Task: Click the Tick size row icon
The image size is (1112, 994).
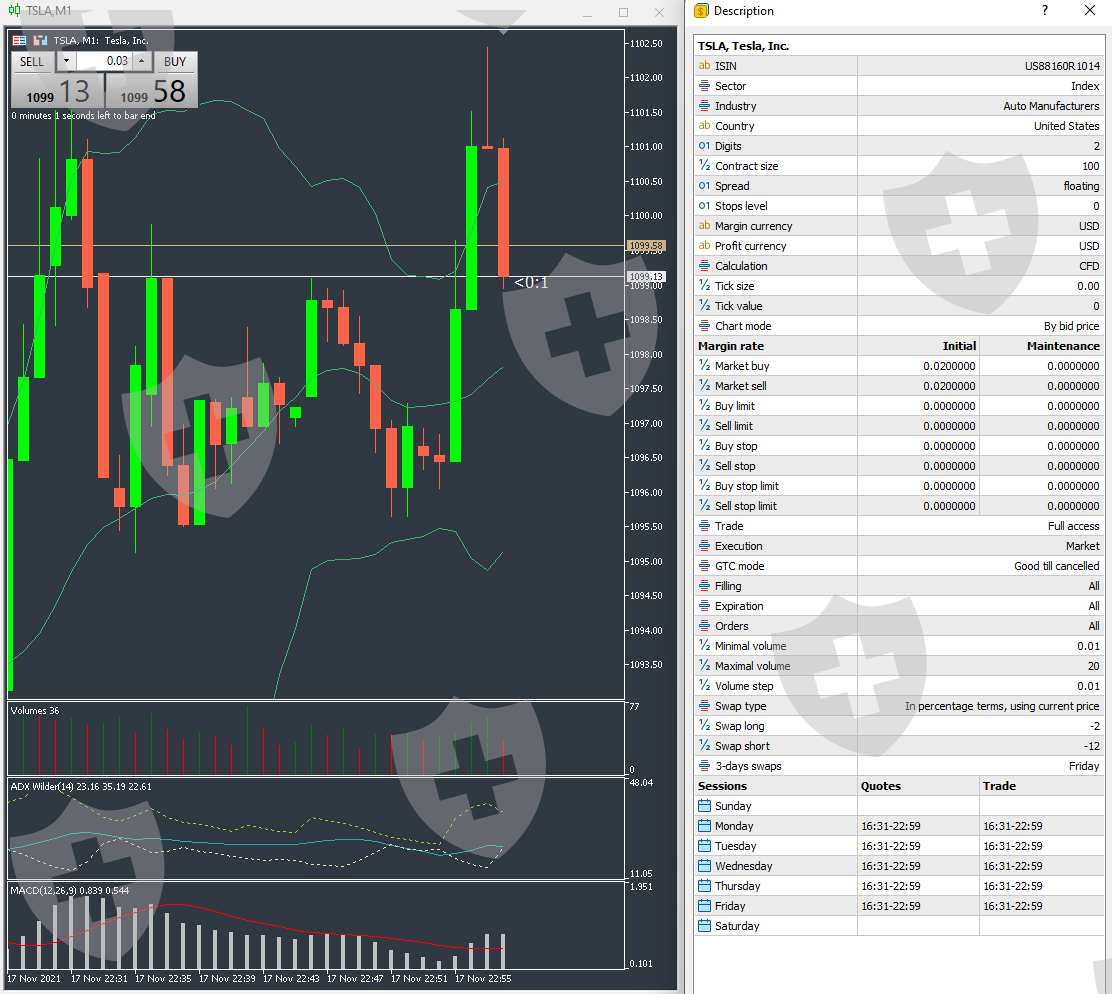Action: (x=704, y=285)
